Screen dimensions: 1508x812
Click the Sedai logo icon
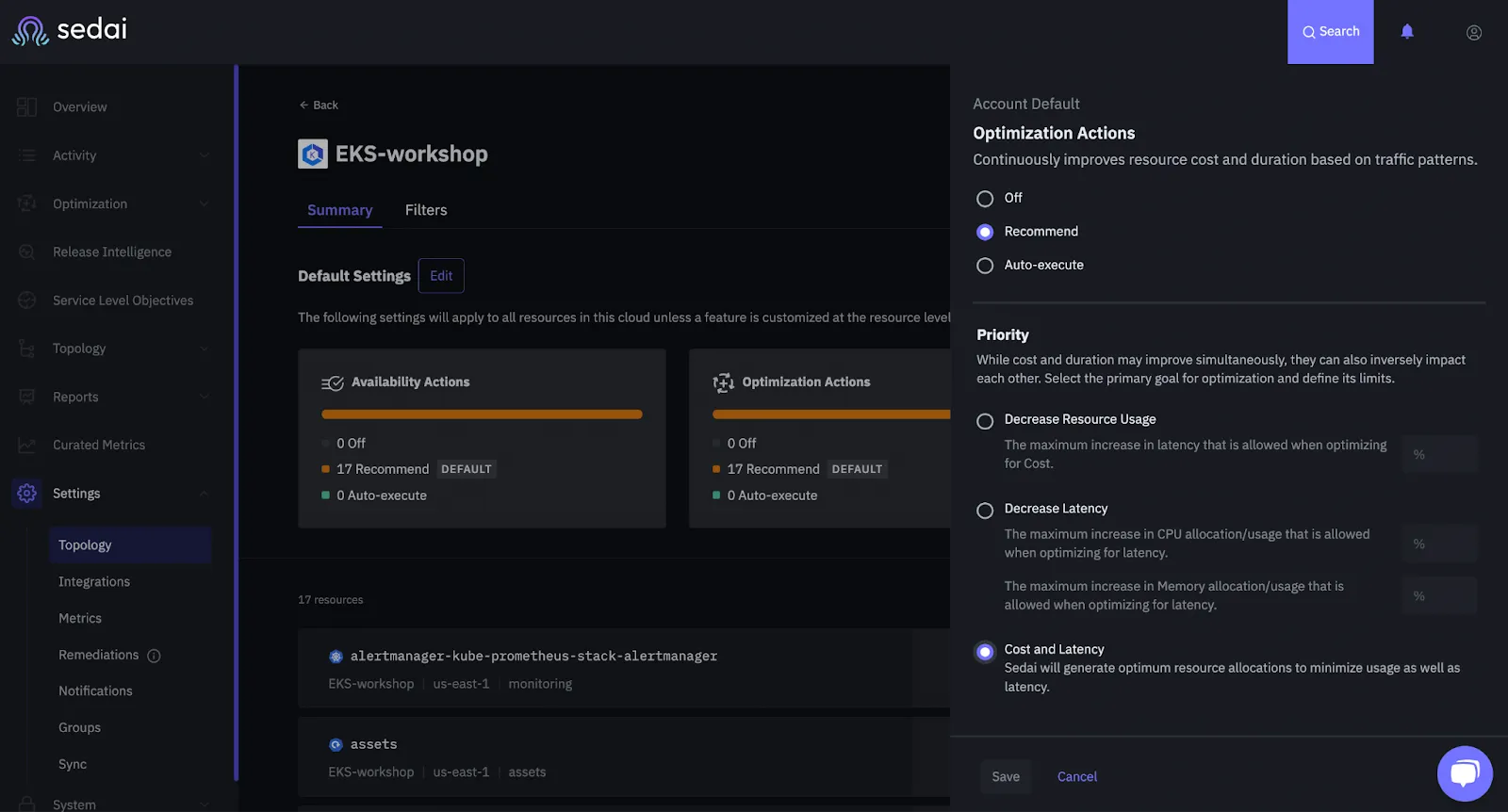(30, 31)
